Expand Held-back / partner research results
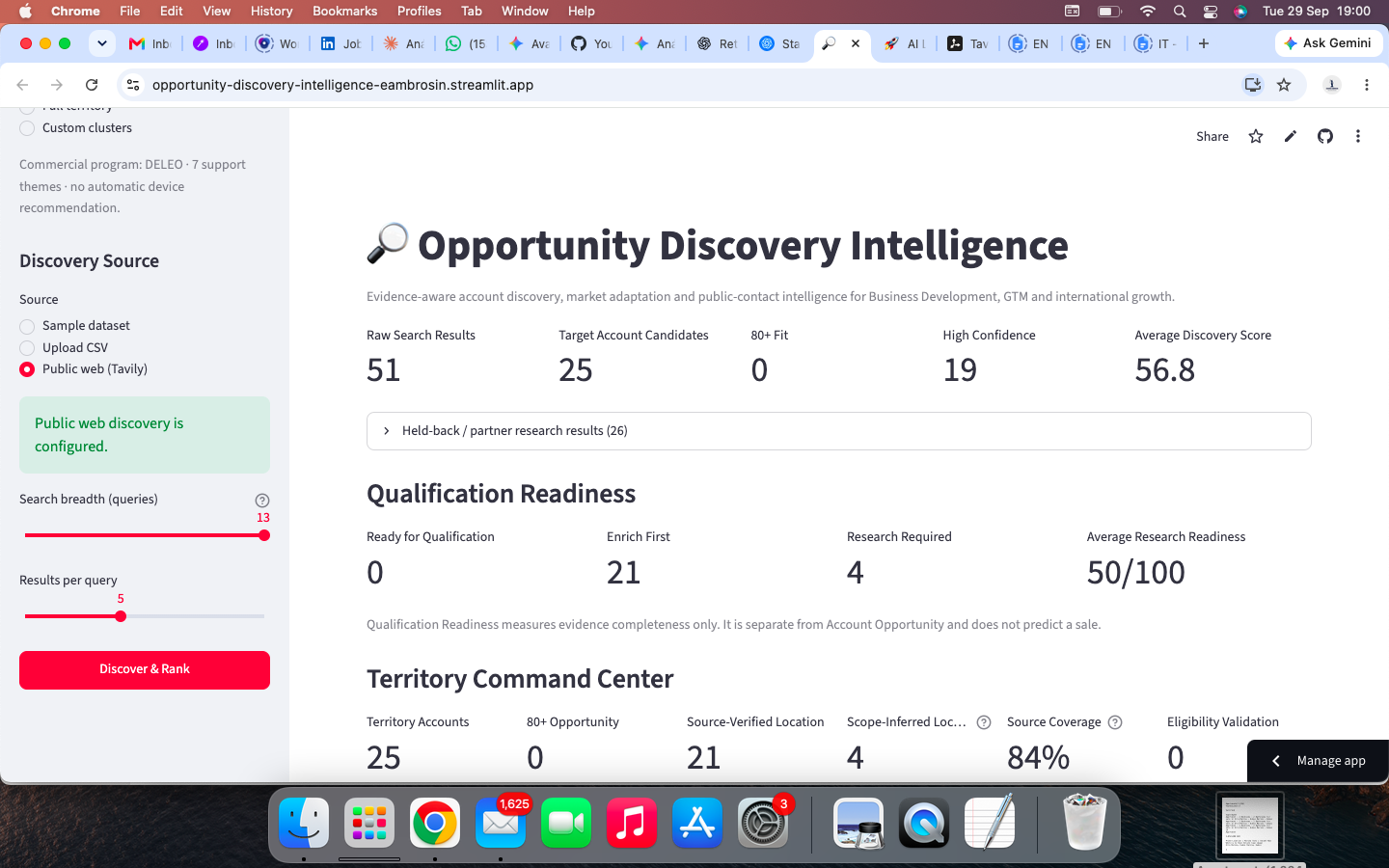Image resolution: width=1389 pixels, height=868 pixels. [x=838, y=431]
